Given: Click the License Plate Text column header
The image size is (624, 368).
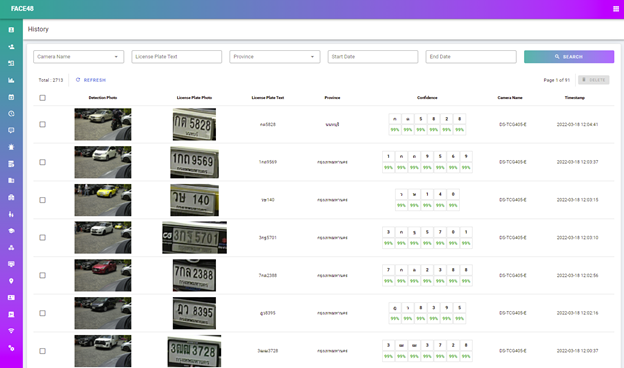Looking at the screenshot, I should [268, 97].
